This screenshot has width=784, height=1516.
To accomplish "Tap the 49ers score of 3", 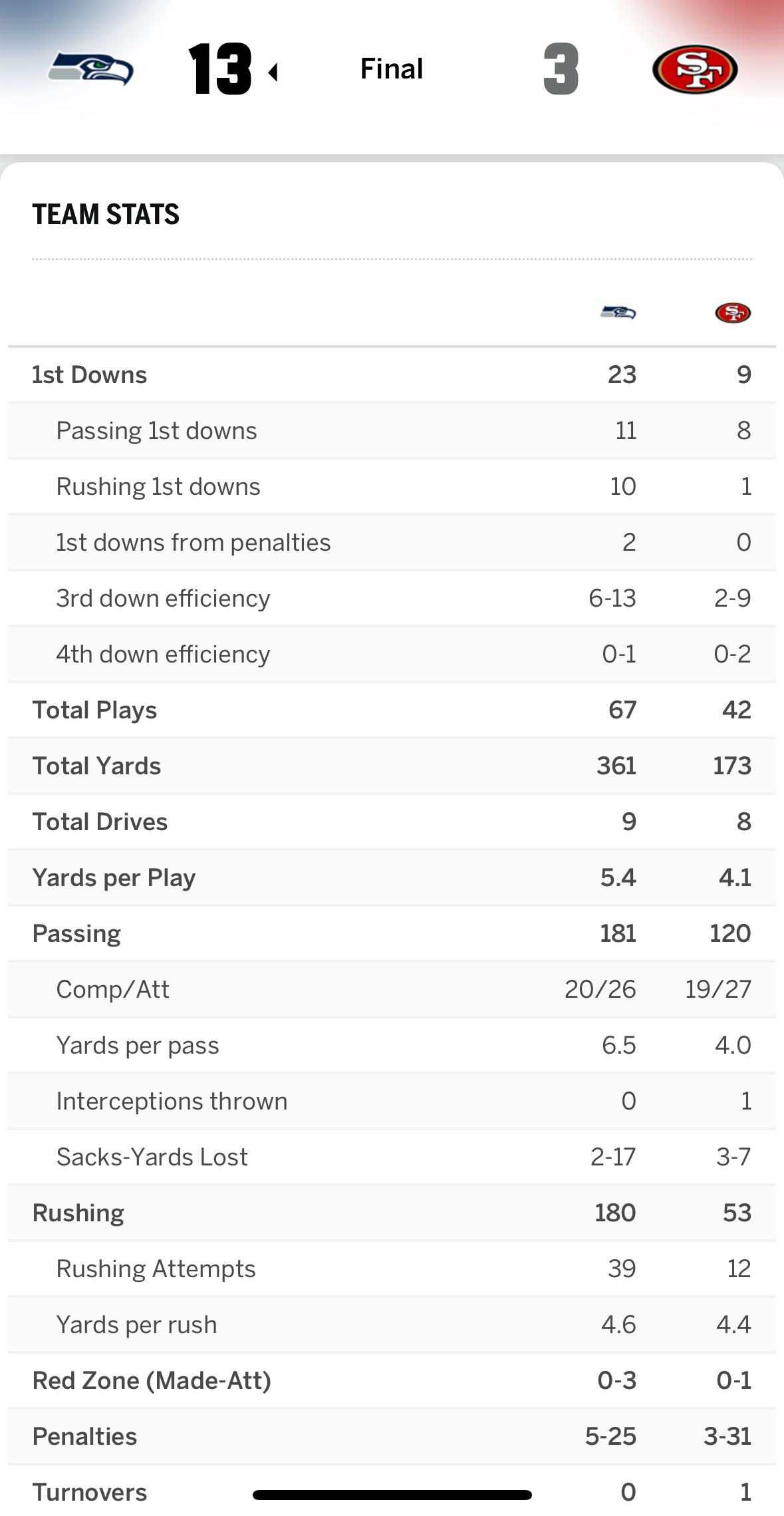I will coord(561,69).
